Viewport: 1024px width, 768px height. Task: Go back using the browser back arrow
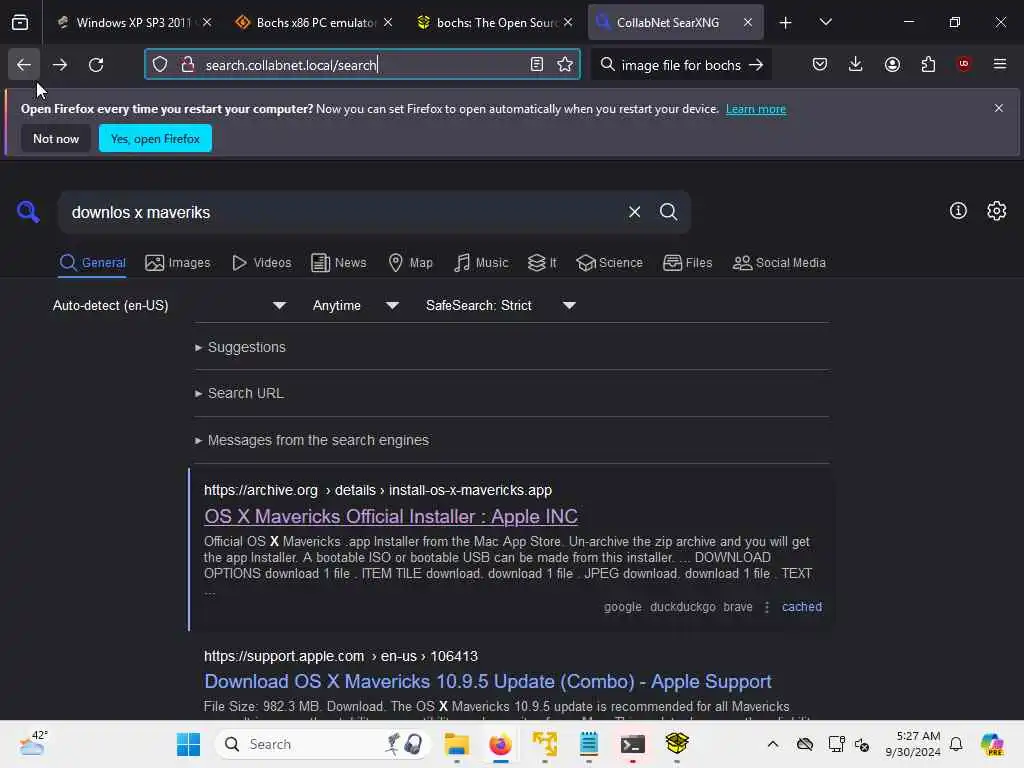pyautogui.click(x=24, y=65)
